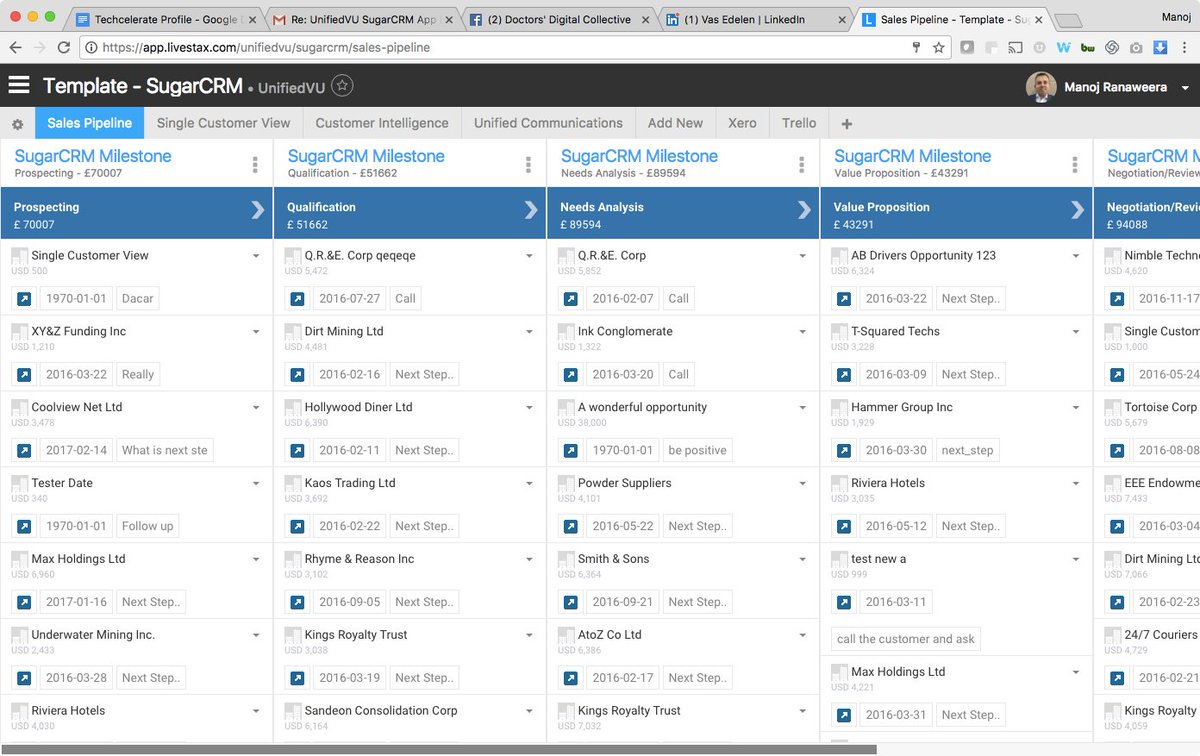
Task: Open AB Drivers Opportunity 123 record arrow icon
Action: pos(843,298)
